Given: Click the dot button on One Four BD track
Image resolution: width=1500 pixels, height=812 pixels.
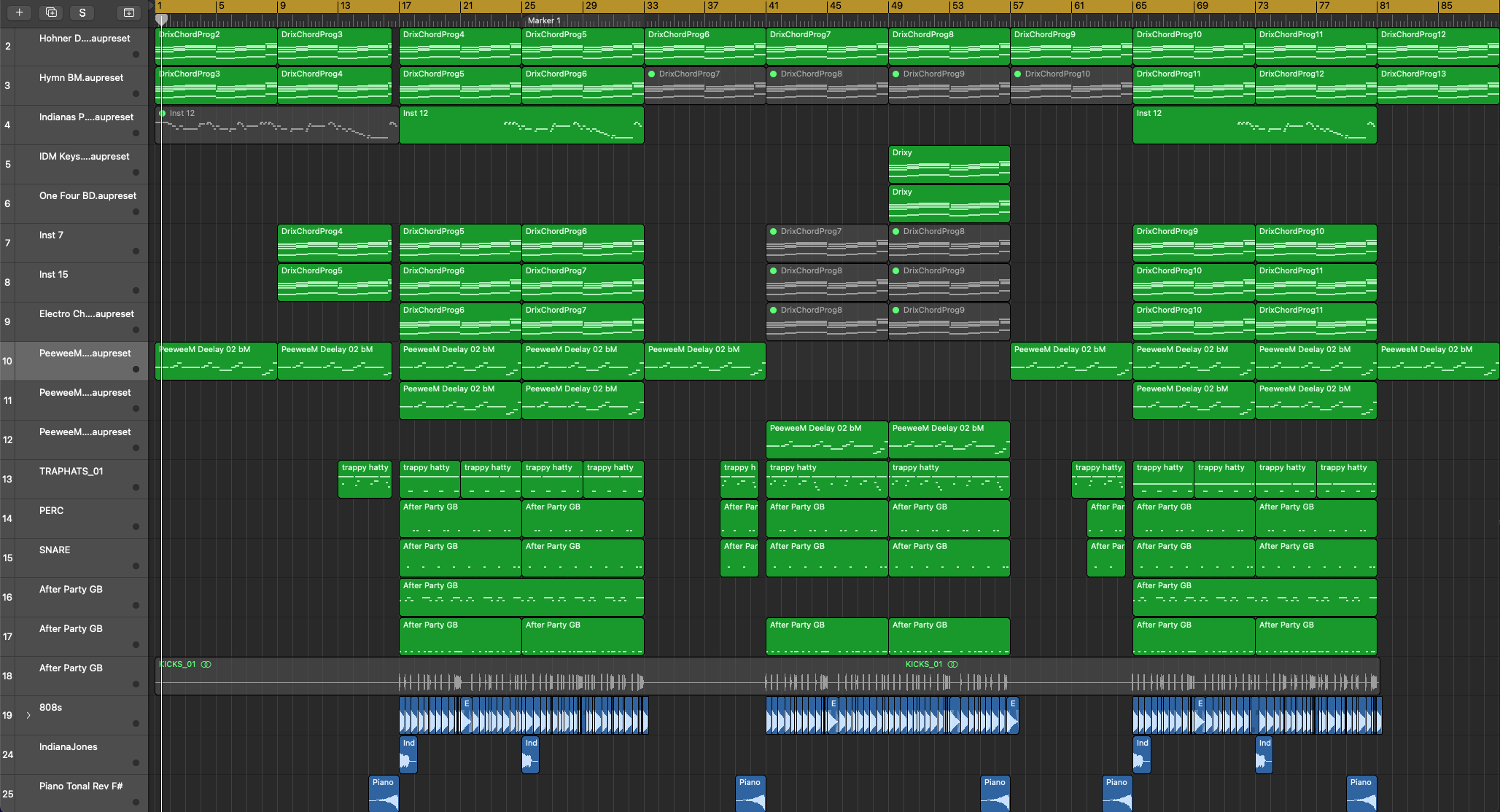Looking at the screenshot, I should click(136, 212).
